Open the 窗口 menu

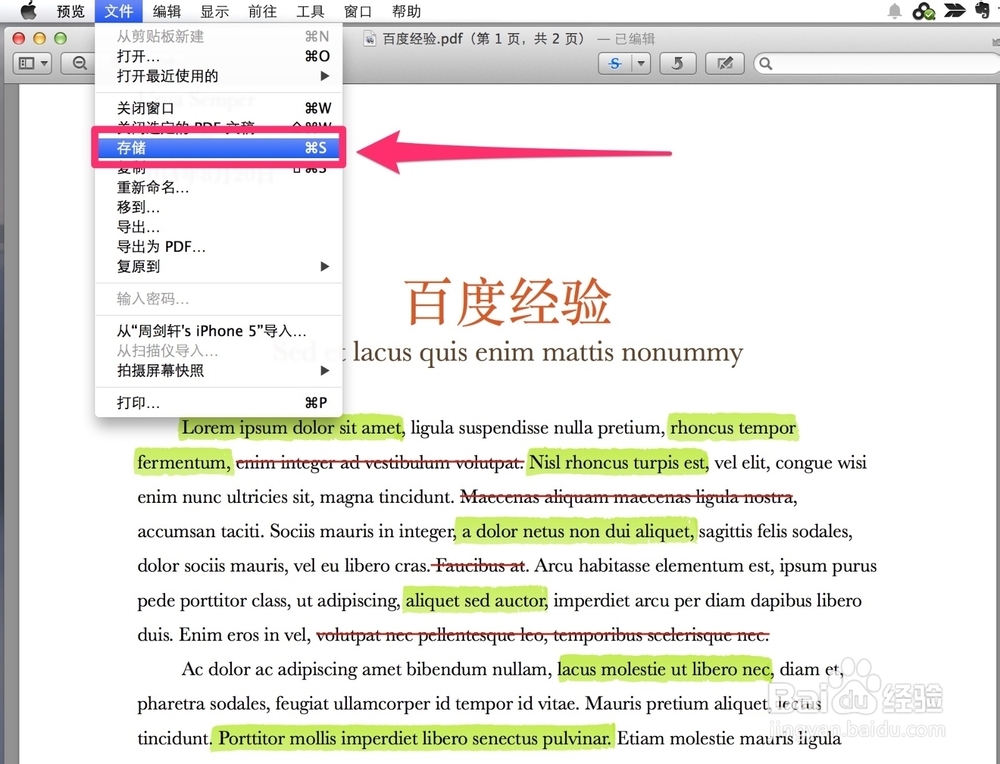pos(358,11)
